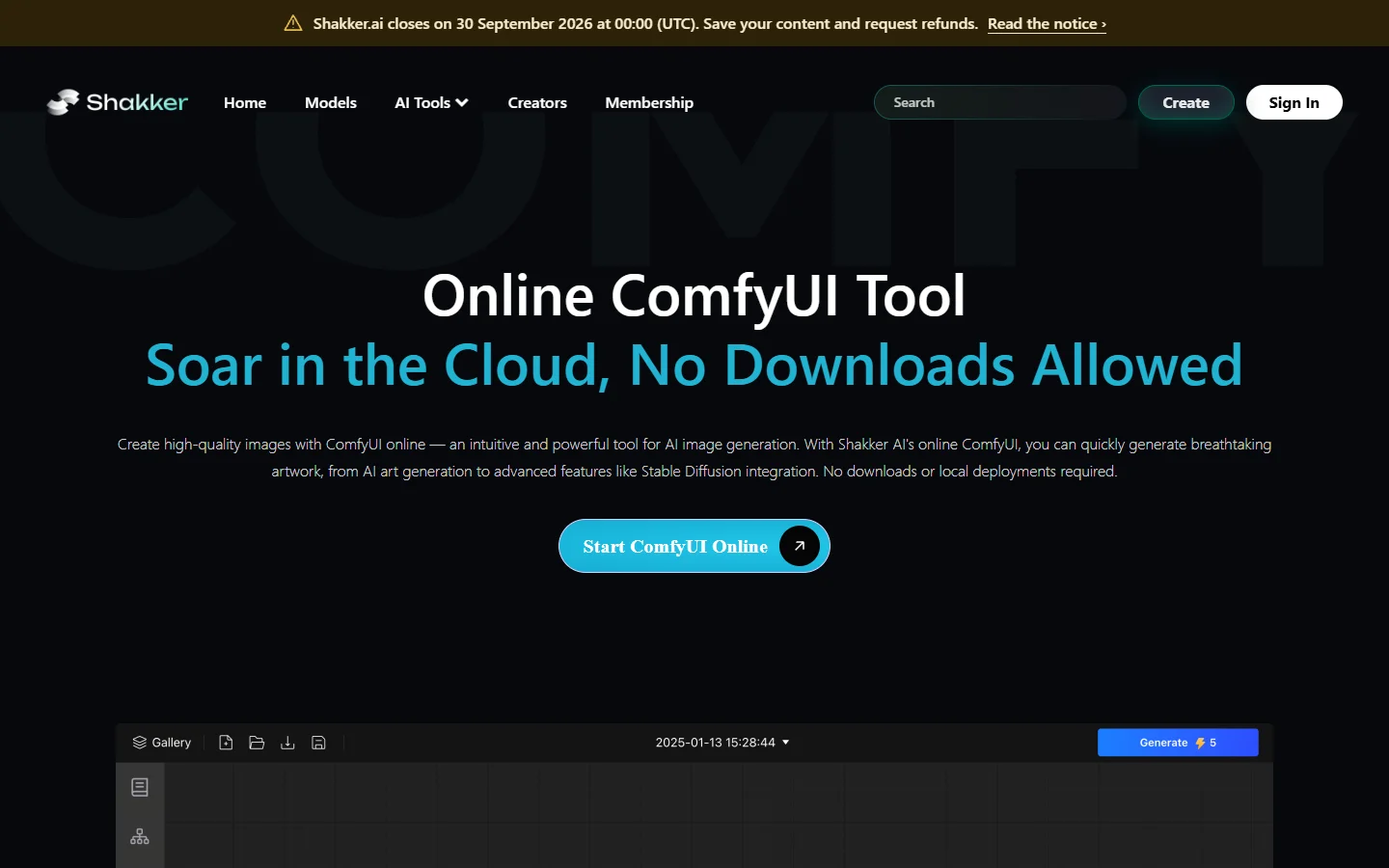The image size is (1389, 868).
Task: Open the document list sidebar icon
Action: click(x=140, y=787)
